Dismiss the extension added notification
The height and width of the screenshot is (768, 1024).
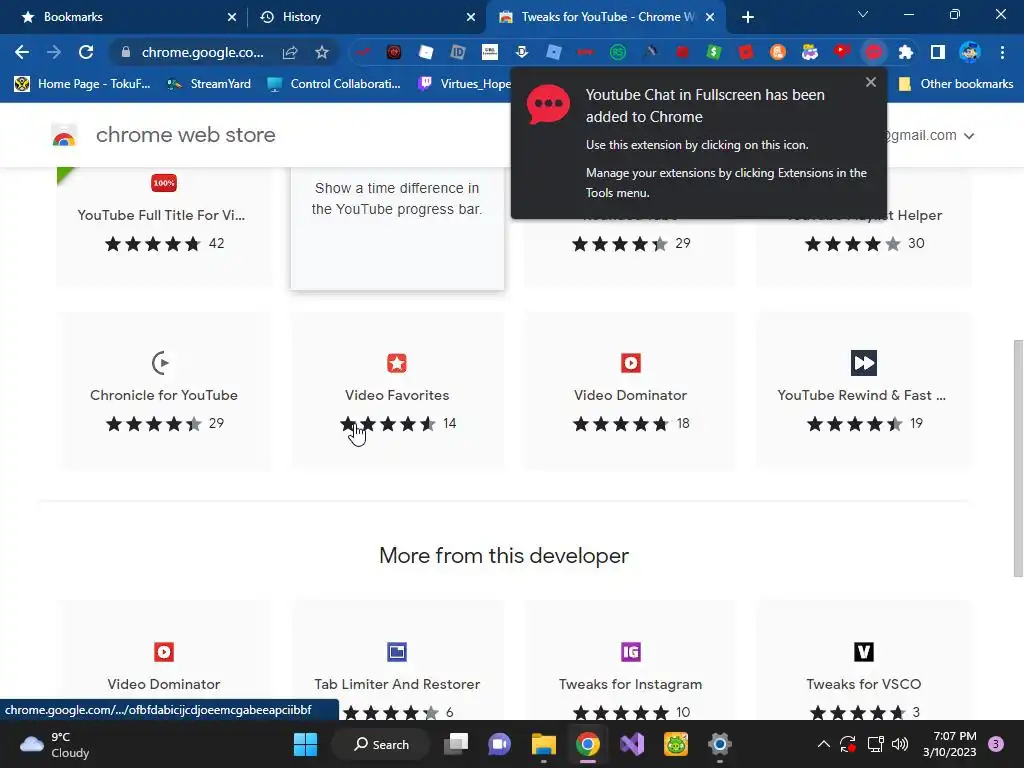point(871,82)
